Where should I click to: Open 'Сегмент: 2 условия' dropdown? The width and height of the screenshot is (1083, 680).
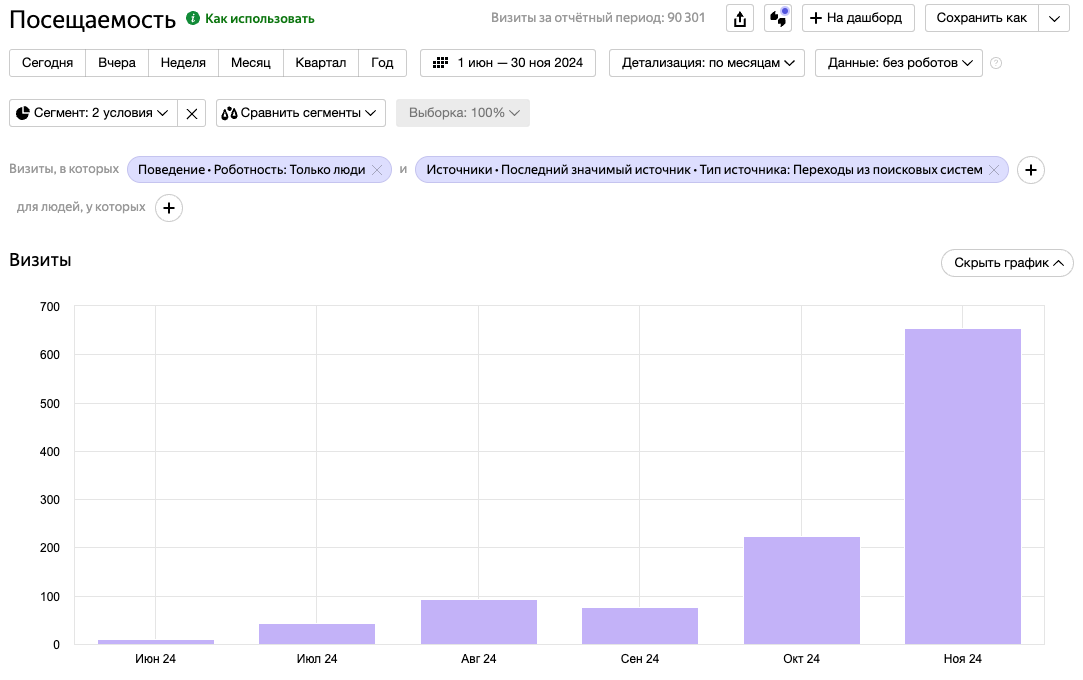pos(93,113)
